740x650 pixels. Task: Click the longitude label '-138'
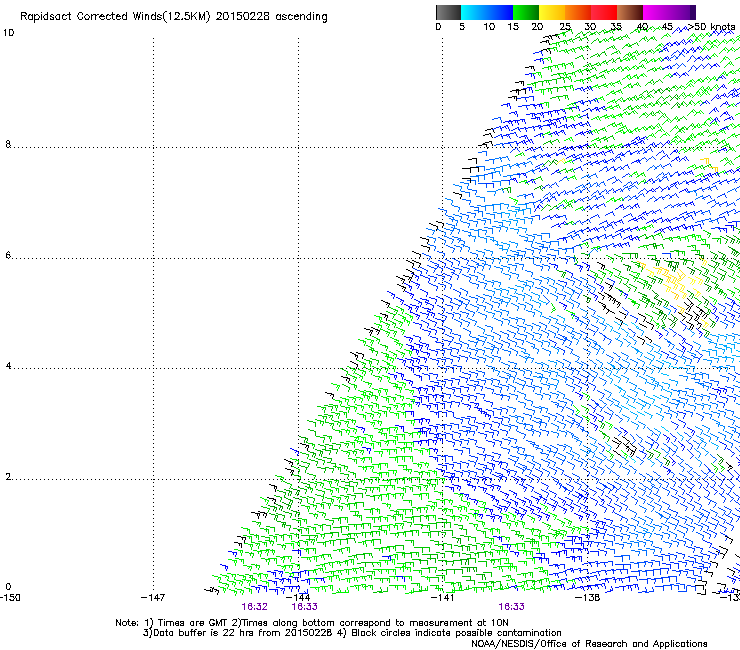(x=587, y=598)
